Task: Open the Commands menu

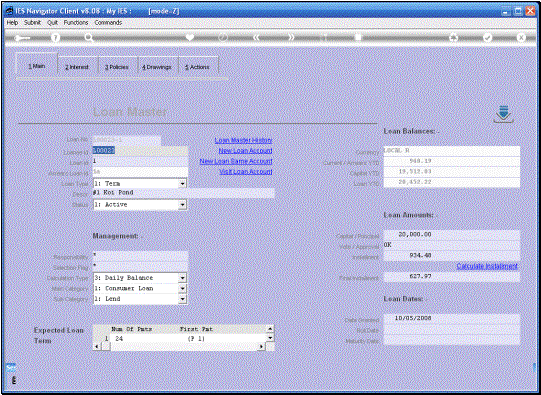Action: (x=108, y=22)
